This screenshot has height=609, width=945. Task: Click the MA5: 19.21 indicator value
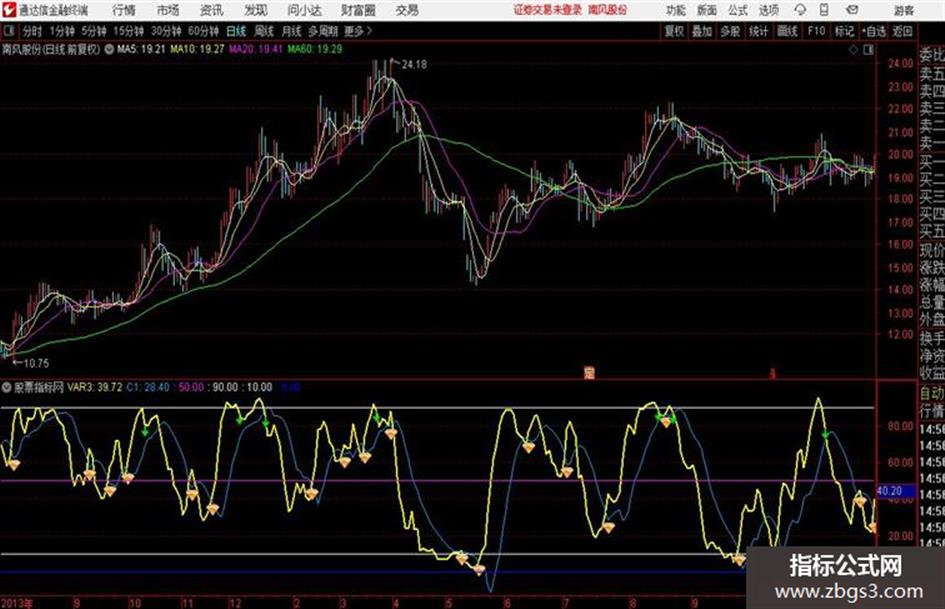pos(141,49)
